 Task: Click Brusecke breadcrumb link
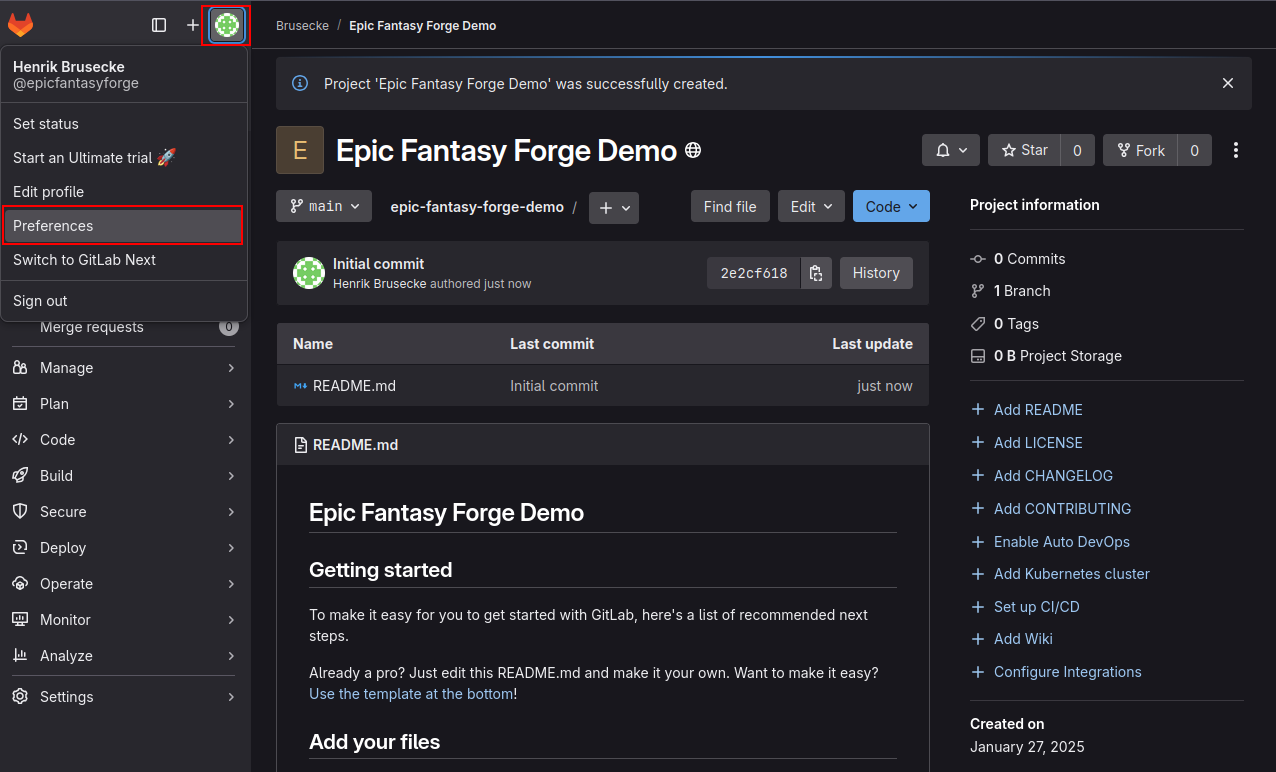(302, 25)
